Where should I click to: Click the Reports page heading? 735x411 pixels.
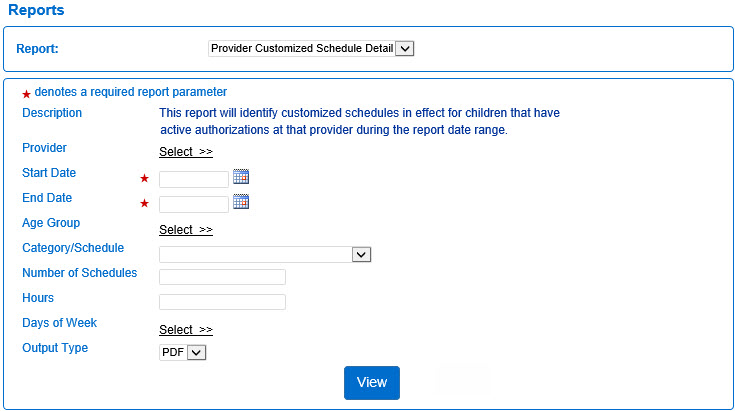pos(36,10)
